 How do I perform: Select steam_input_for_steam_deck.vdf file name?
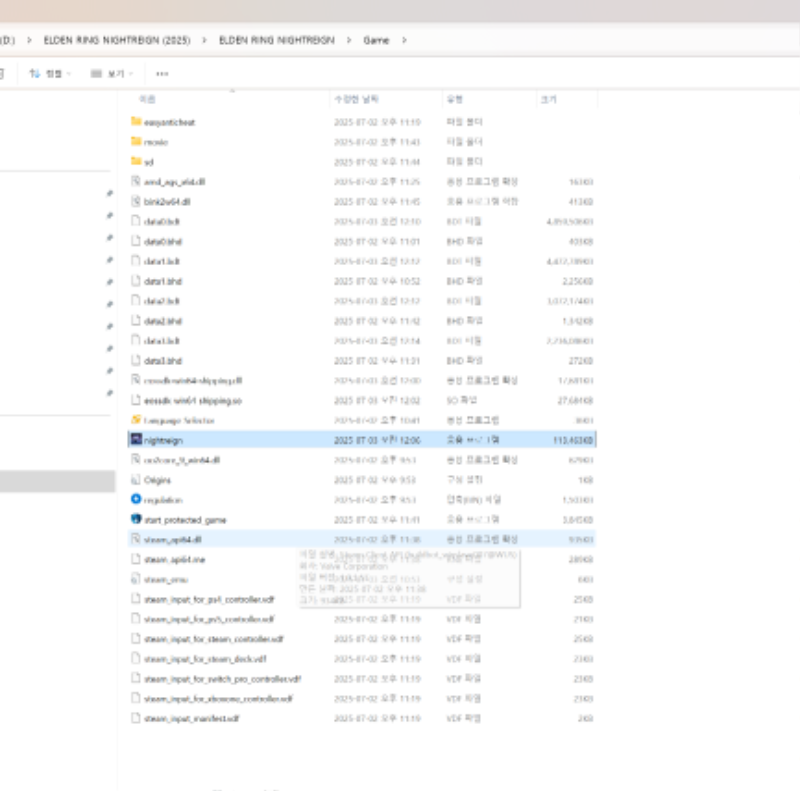click(205, 659)
